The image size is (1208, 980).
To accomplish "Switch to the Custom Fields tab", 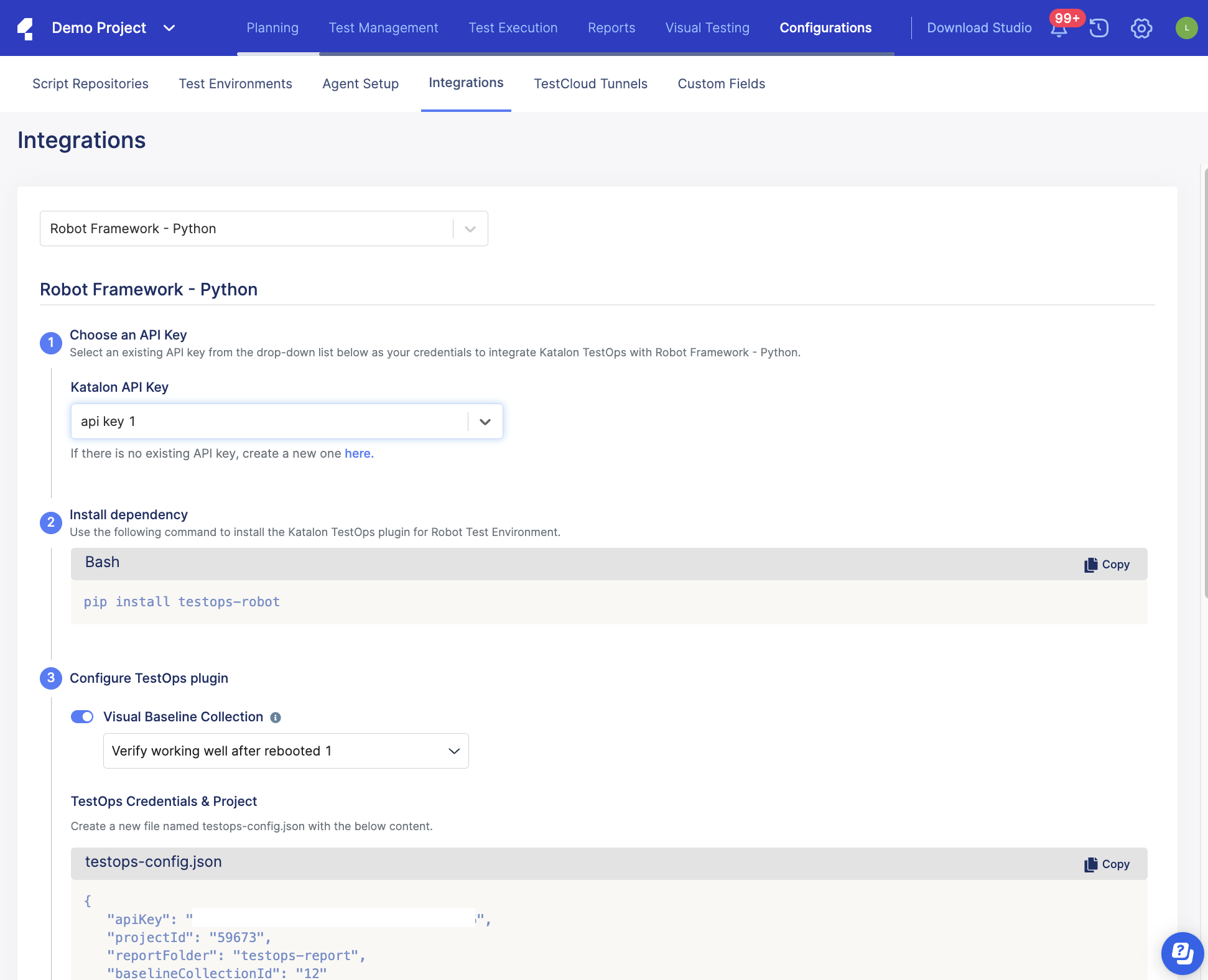I will coord(721,84).
